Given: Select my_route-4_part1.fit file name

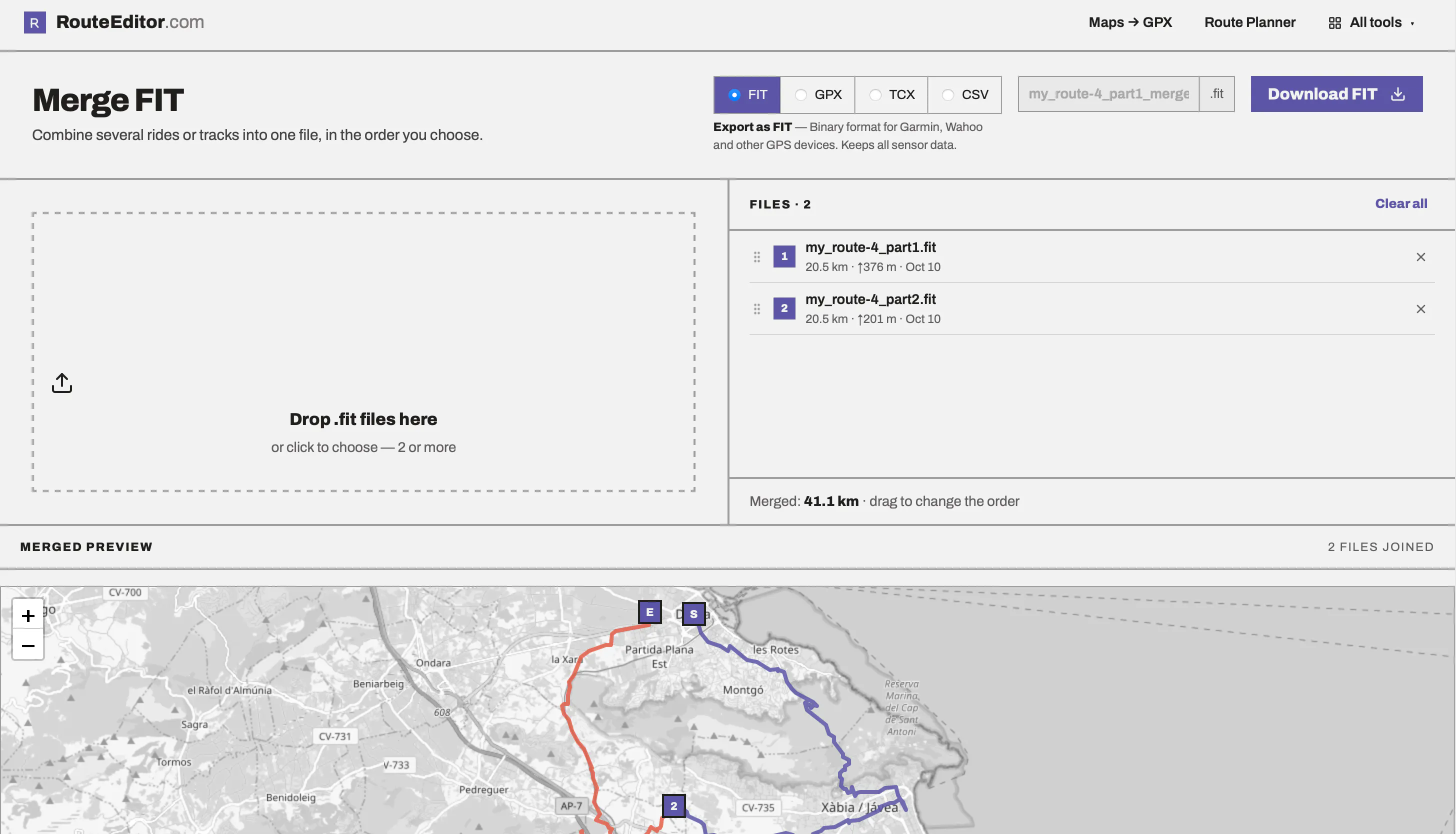Looking at the screenshot, I should point(870,247).
